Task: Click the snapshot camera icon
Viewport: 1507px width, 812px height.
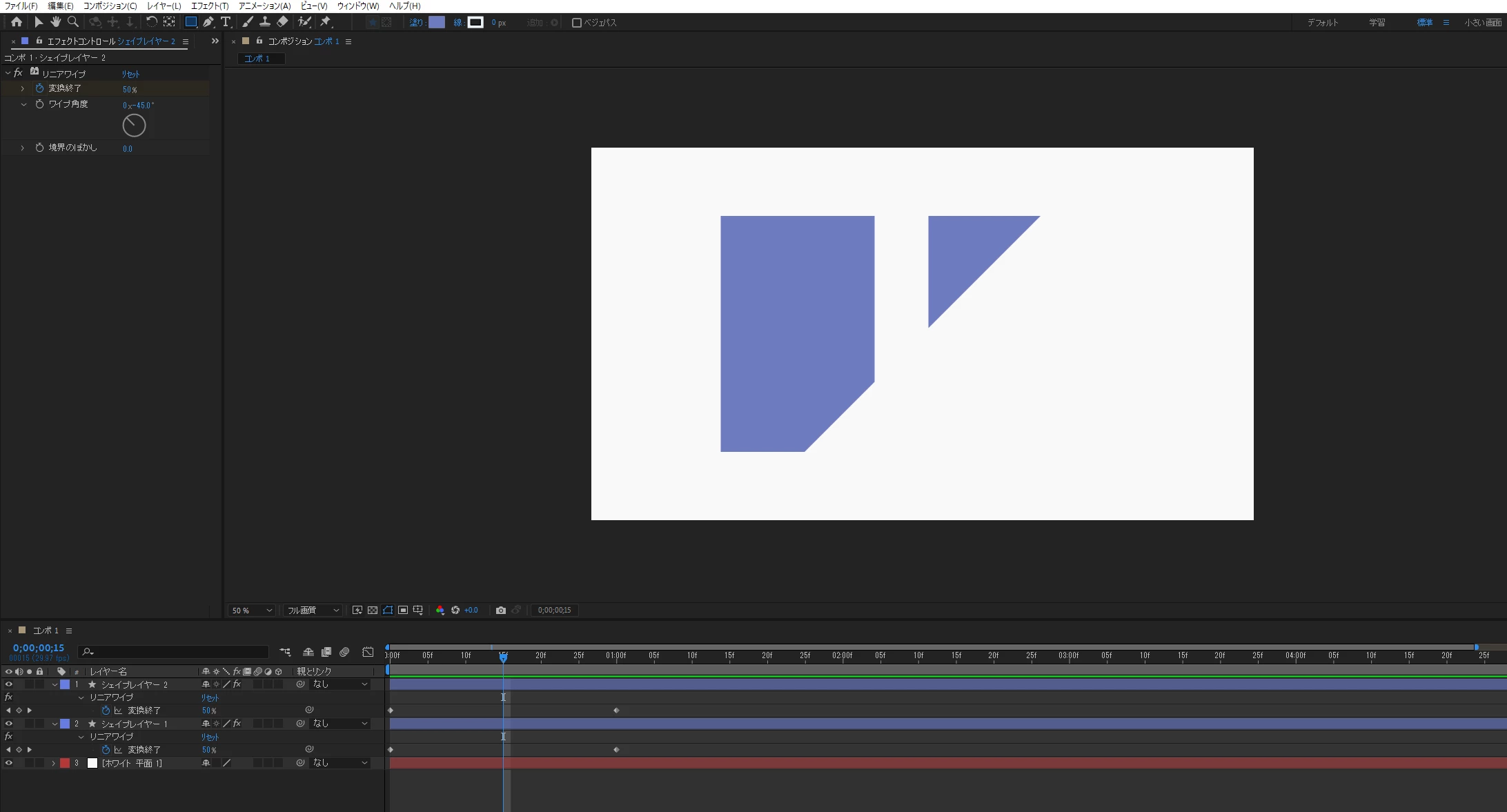Action: 501,610
